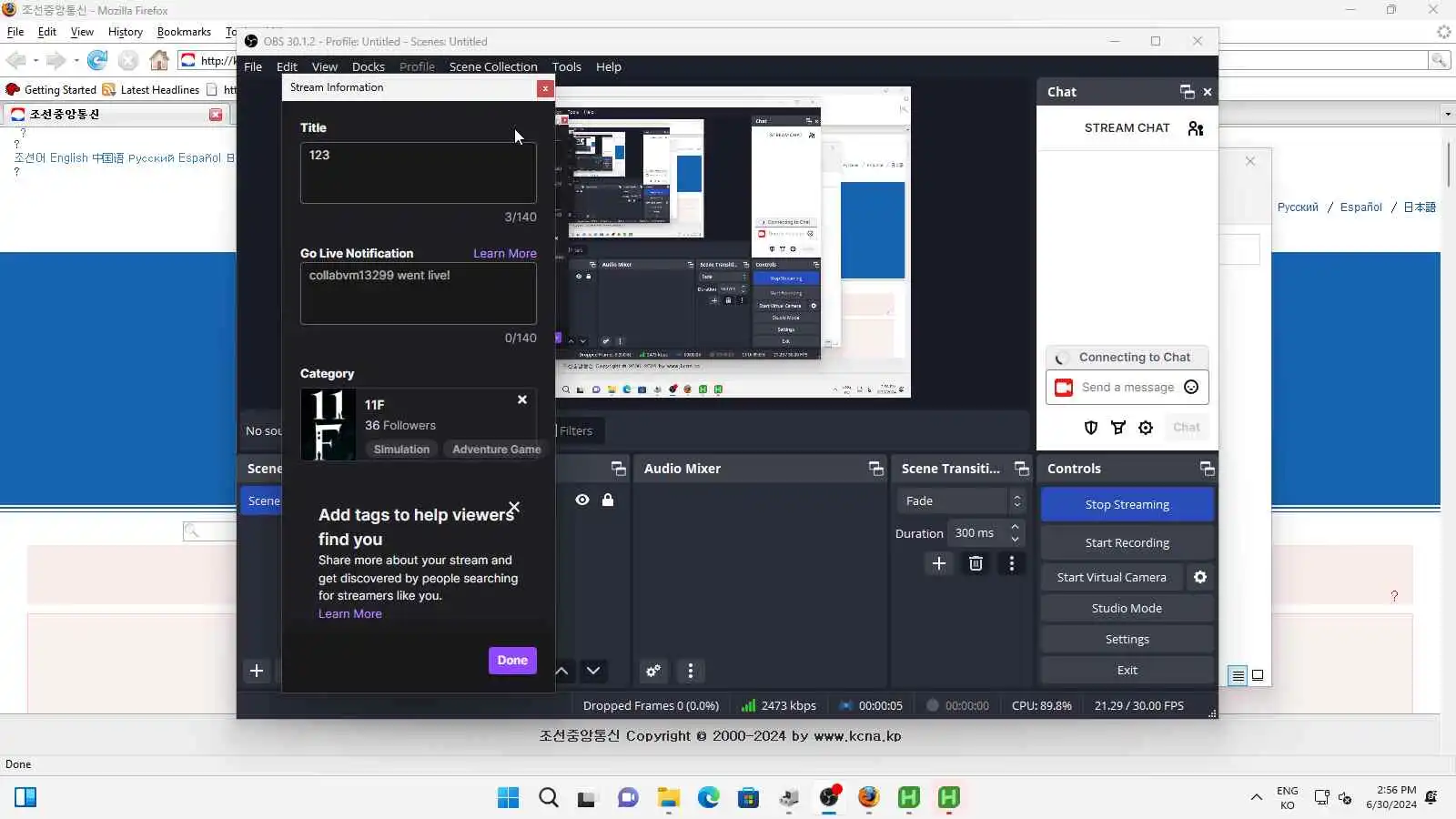The image size is (1456, 819).
Task: Open chat settings gear
Action: pyautogui.click(x=1146, y=428)
